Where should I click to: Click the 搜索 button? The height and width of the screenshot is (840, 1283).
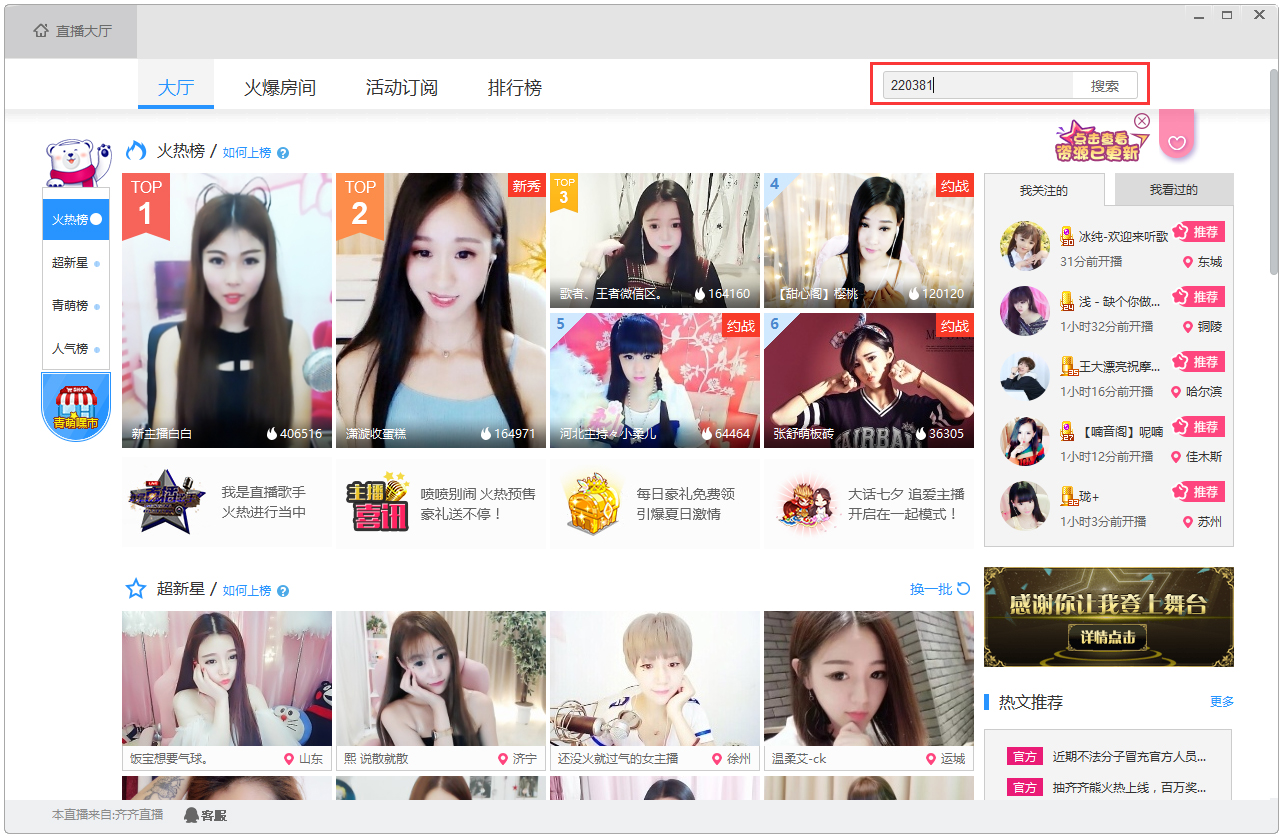tap(1105, 86)
